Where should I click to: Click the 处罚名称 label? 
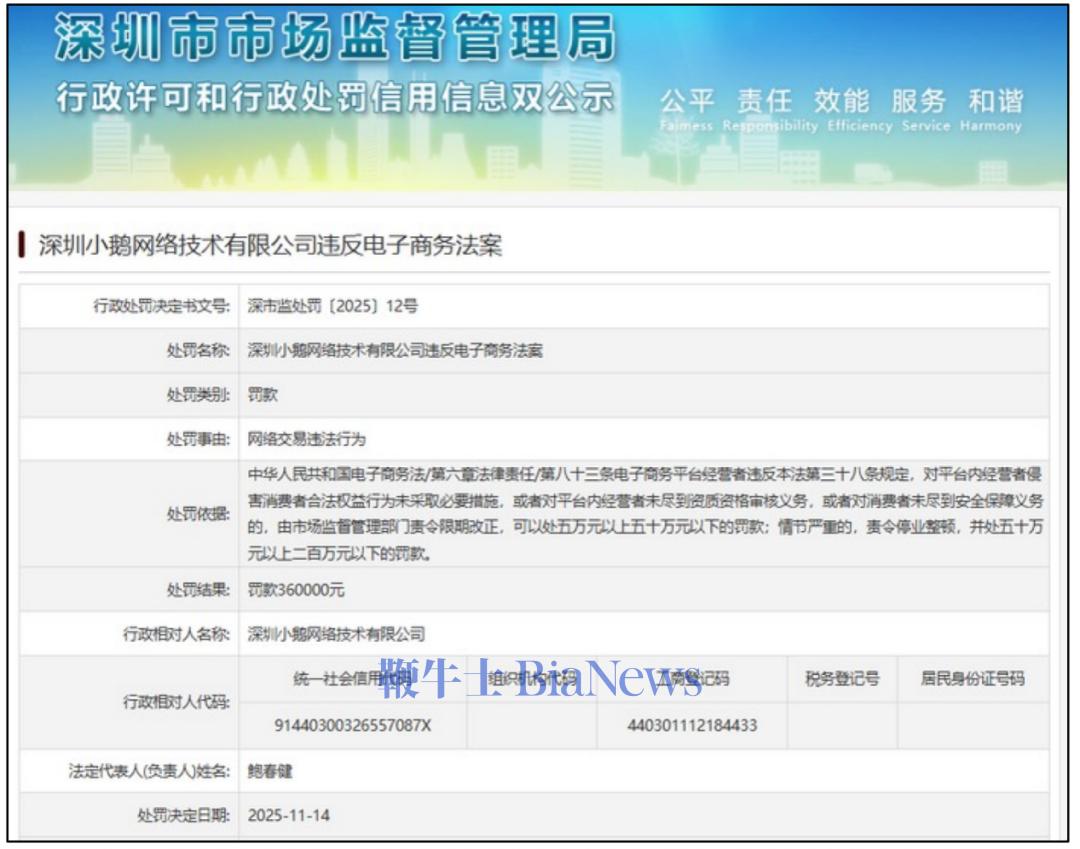tap(198, 350)
